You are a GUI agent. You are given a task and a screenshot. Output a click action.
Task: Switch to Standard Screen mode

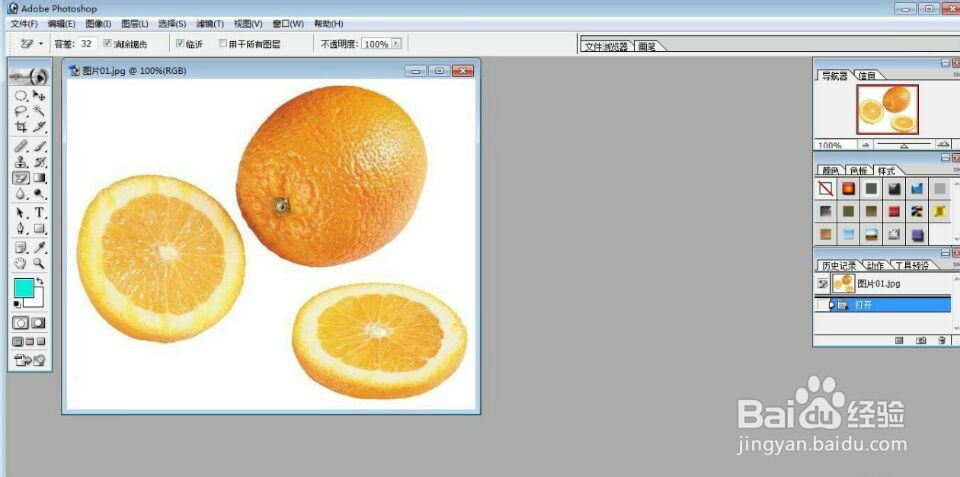tap(18, 342)
